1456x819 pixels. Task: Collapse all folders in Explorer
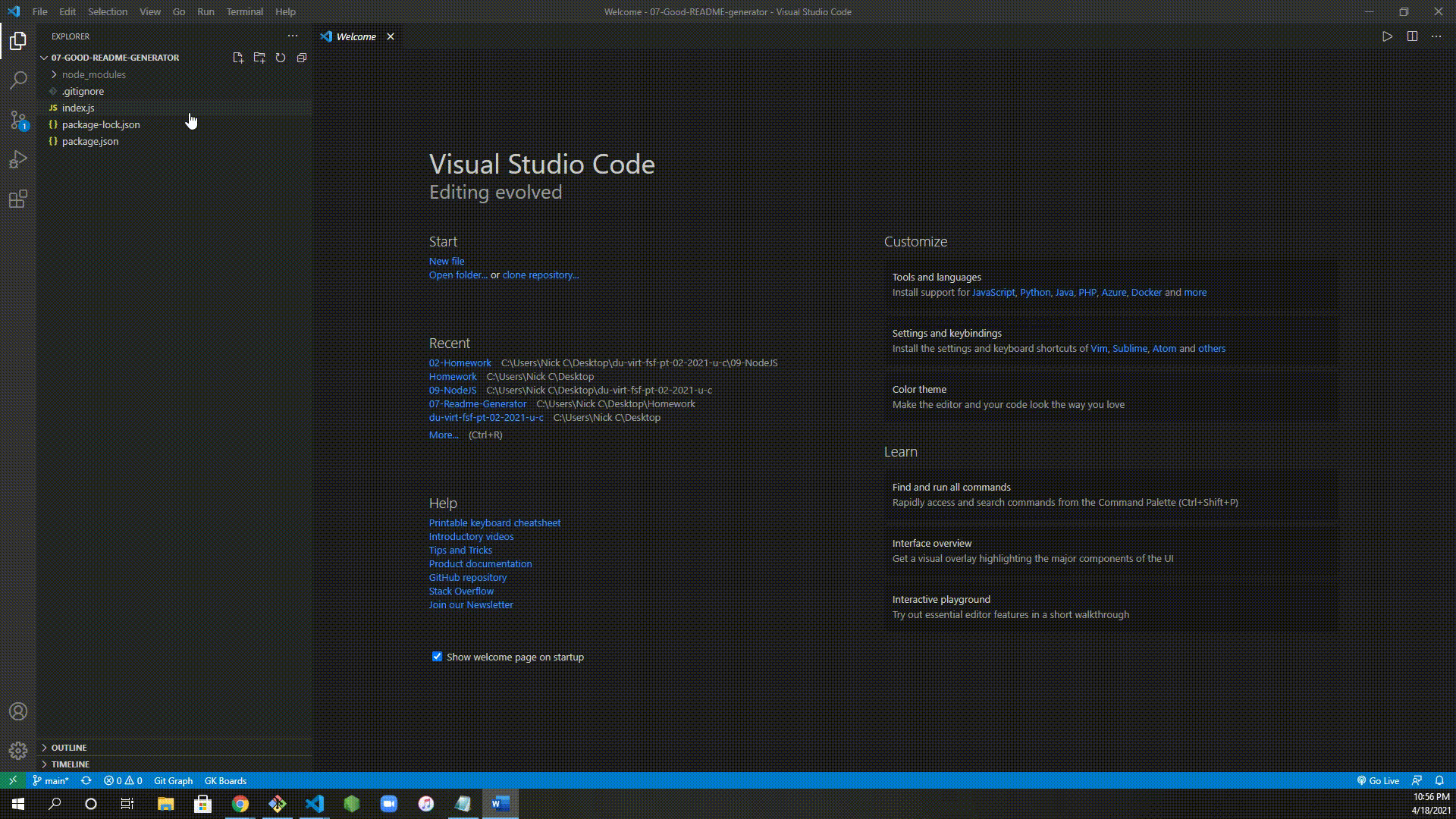coord(302,58)
